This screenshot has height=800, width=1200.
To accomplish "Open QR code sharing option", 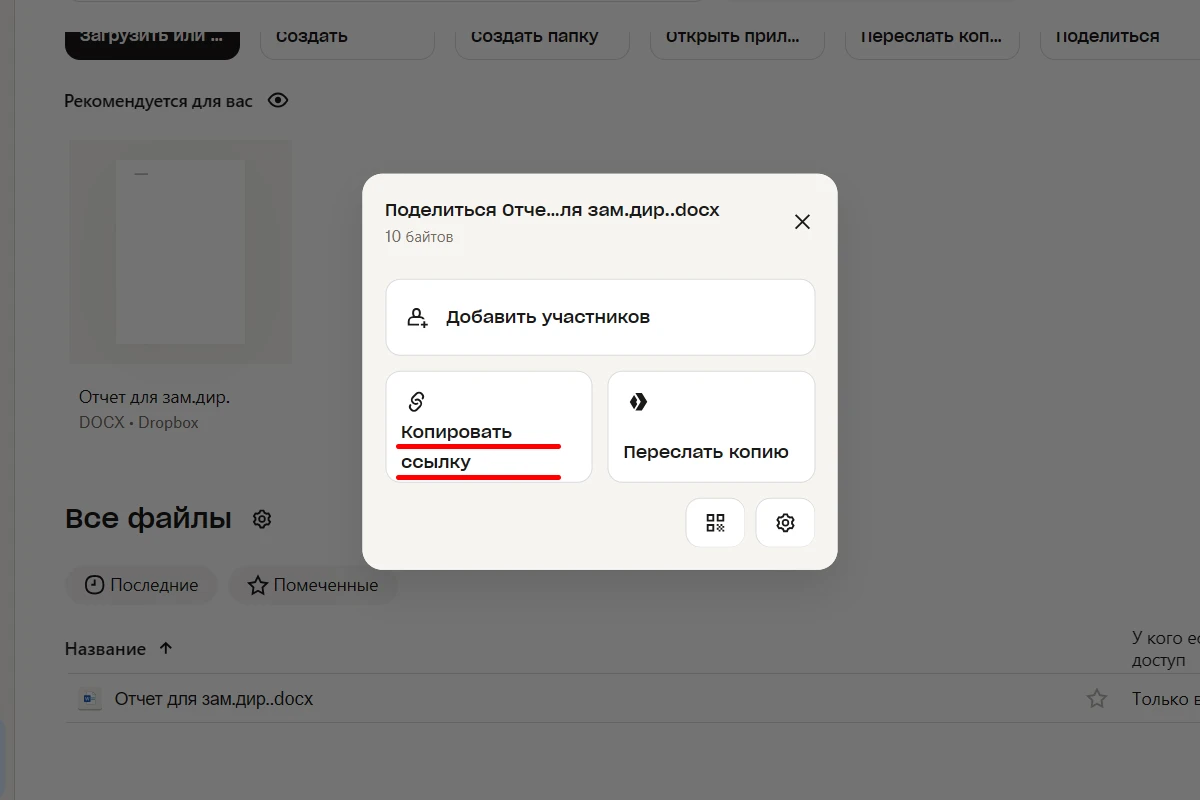I will coord(715,522).
